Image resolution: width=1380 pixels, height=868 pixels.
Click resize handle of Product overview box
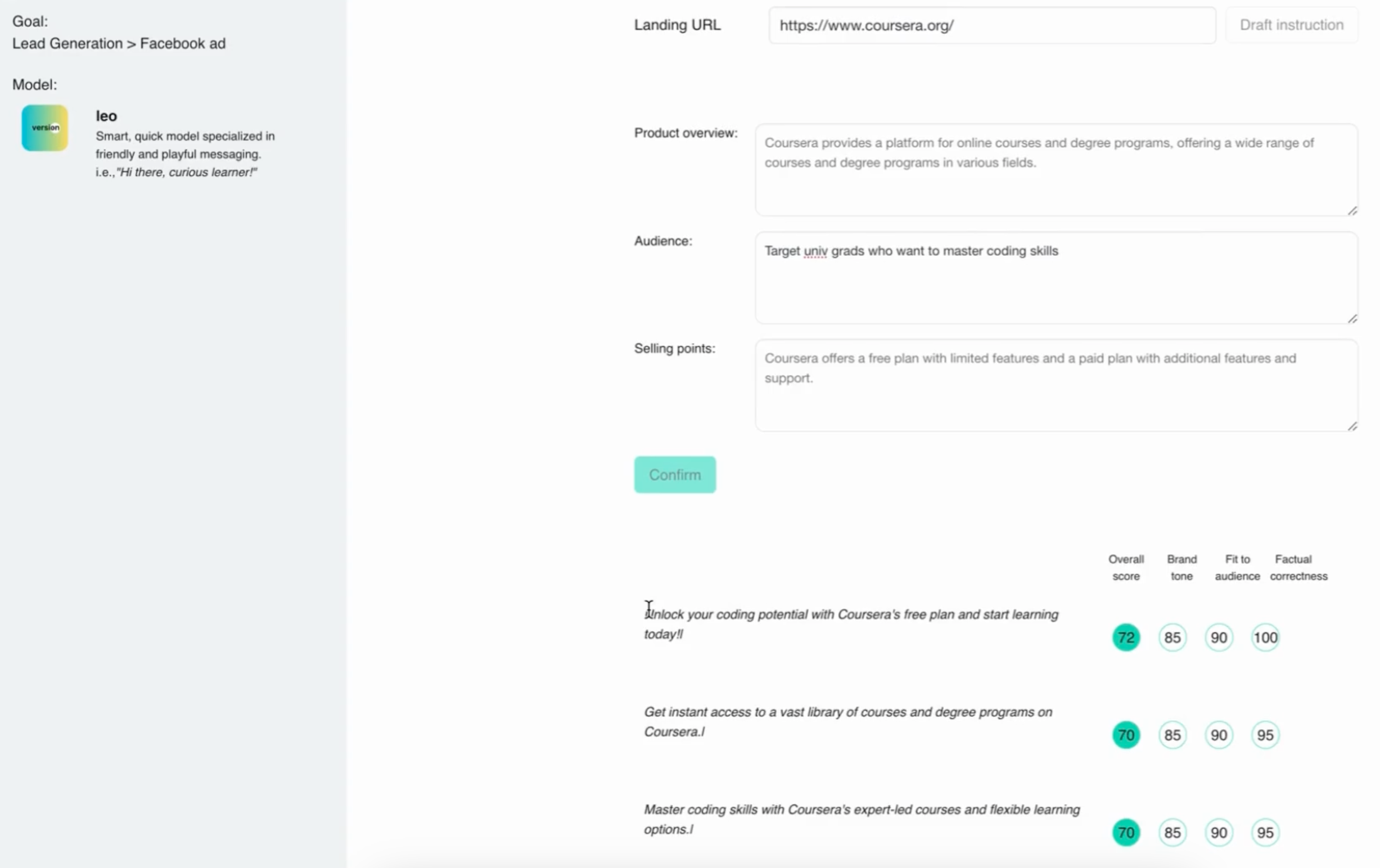click(x=1352, y=211)
